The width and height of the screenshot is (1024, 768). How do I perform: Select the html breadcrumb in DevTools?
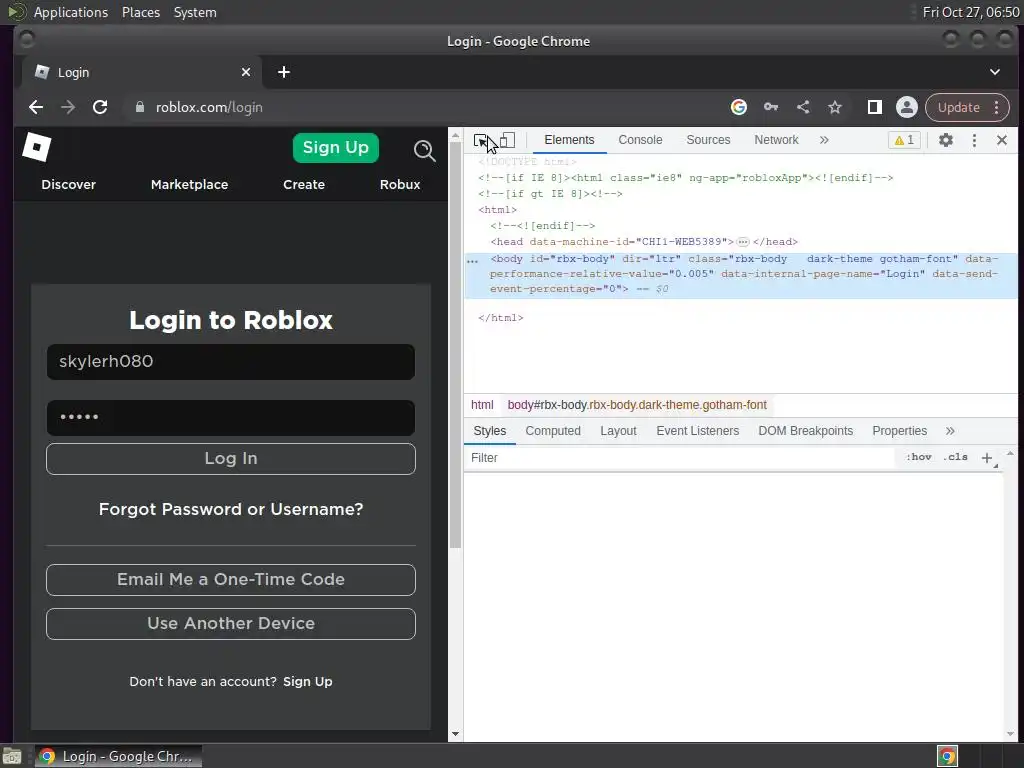pyautogui.click(x=482, y=405)
